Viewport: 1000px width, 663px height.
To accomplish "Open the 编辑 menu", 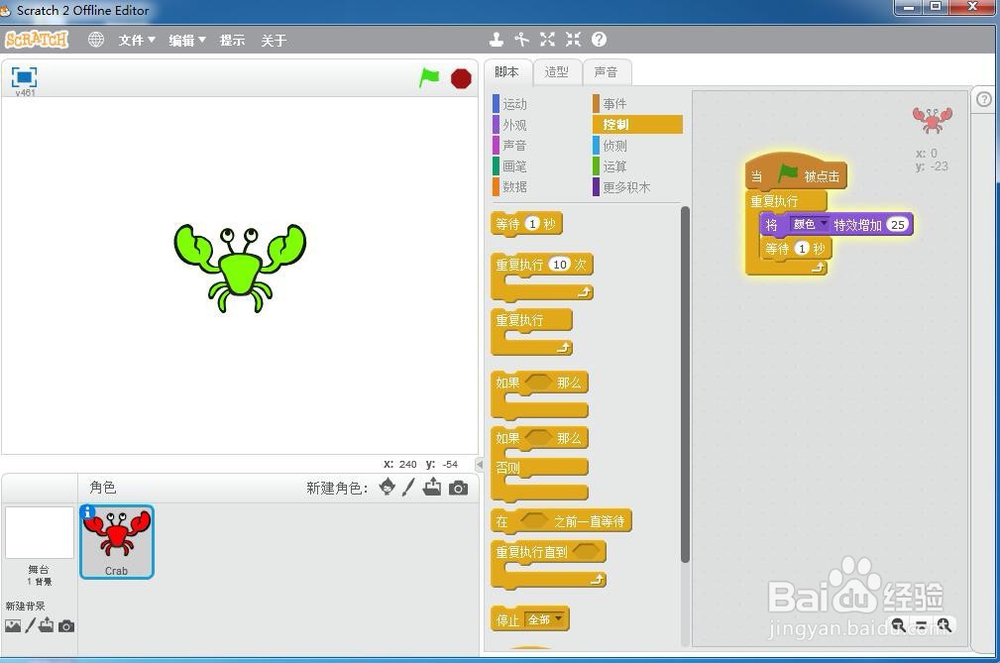I will coord(187,40).
